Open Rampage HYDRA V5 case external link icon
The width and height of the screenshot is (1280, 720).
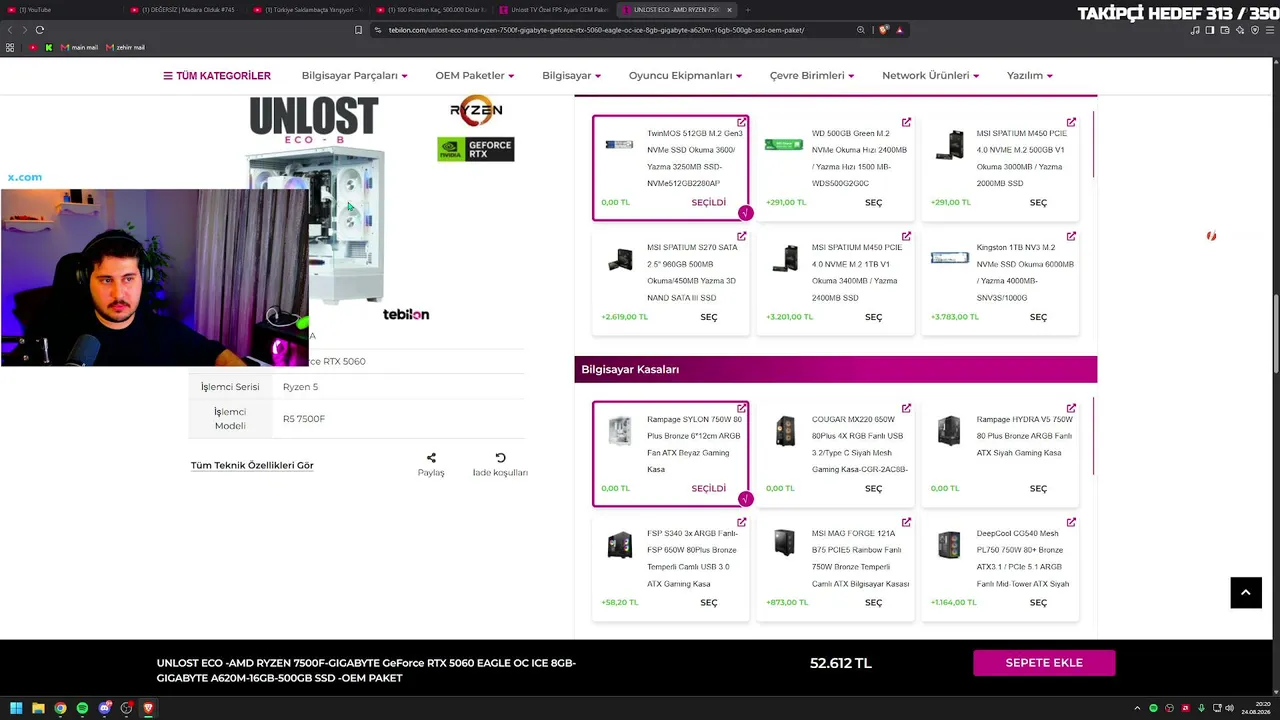[1071, 409]
